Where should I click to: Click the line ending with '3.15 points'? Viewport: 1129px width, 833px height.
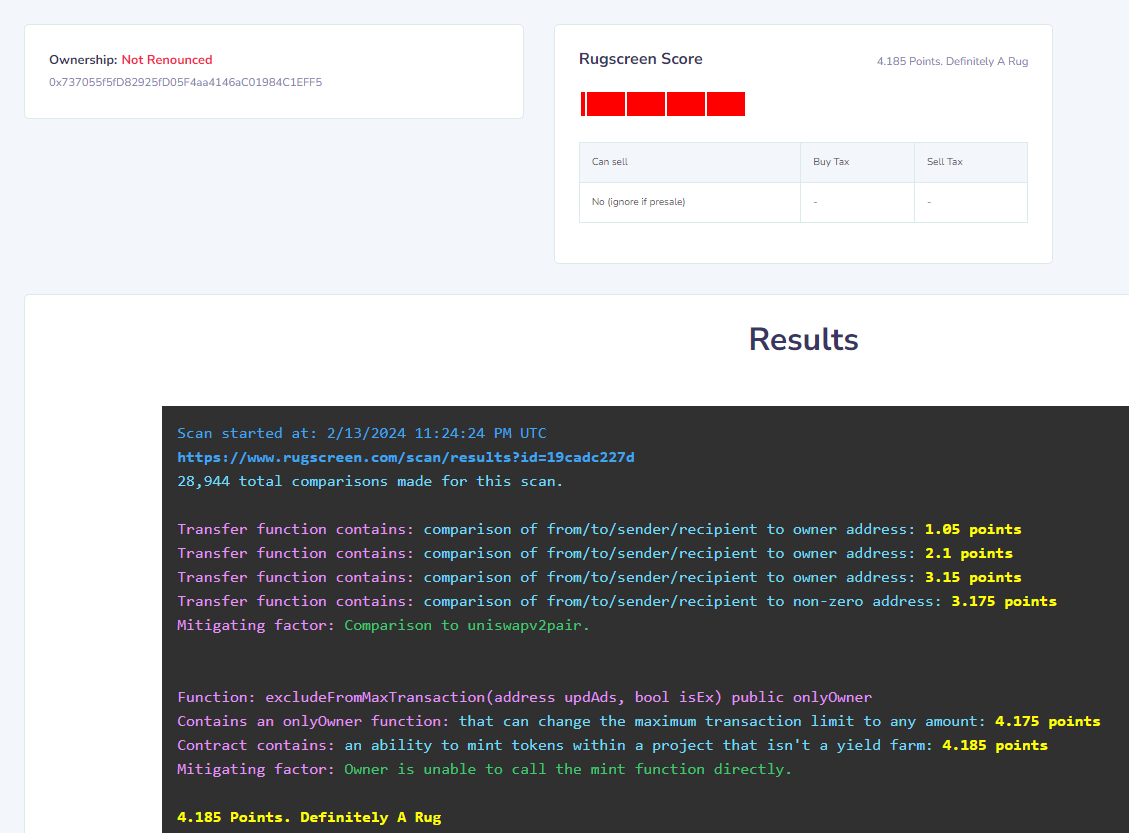pos(599,577)
